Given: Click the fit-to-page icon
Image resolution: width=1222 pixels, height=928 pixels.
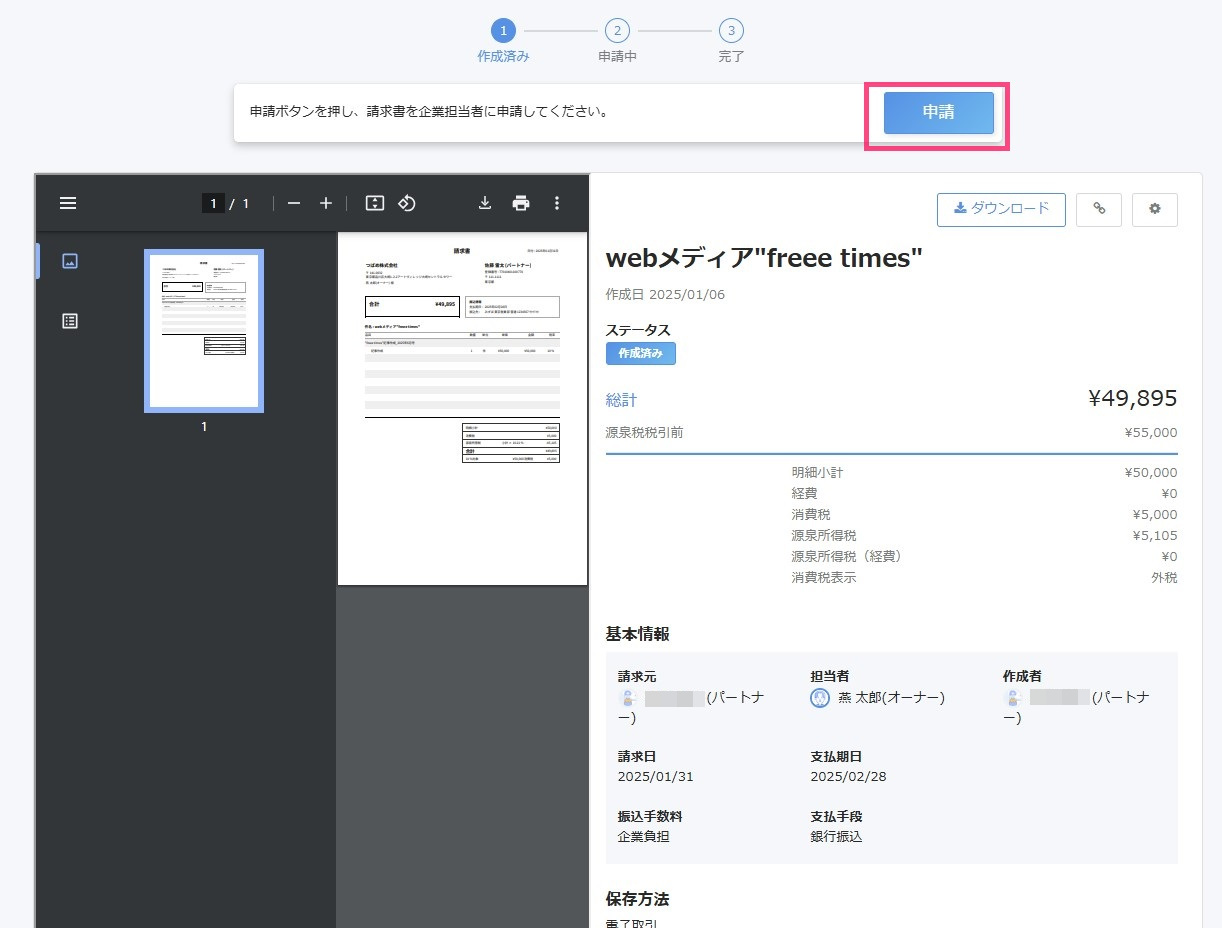Looking at the screenshot, I should point(375,203).
